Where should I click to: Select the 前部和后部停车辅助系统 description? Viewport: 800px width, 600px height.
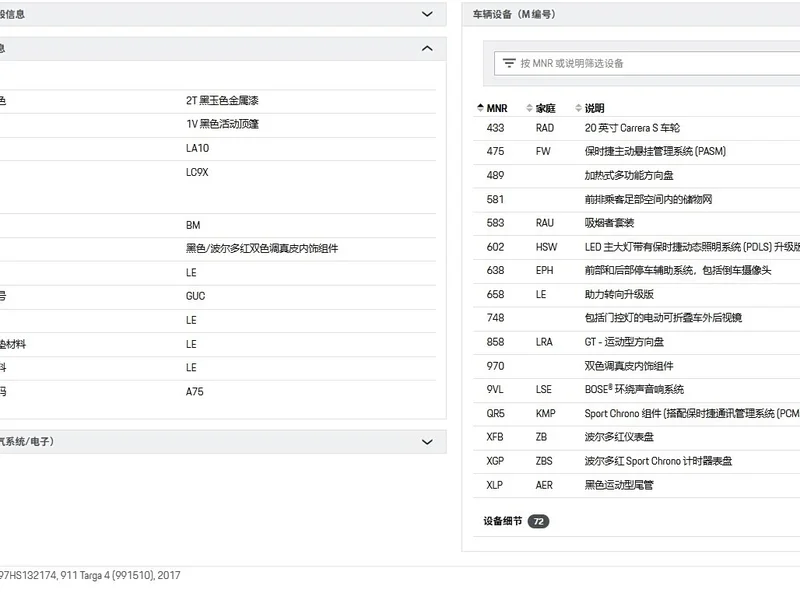click(678, 270)
